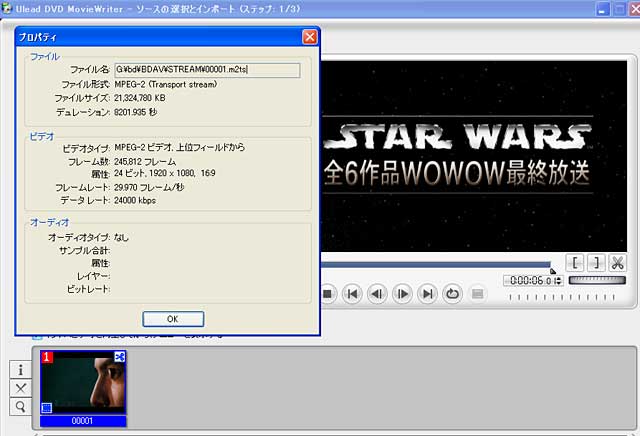This screenshot has width=640, height=436.
Task: Click the jog wheel shuttle slider
Action: (x=597, y=280)
